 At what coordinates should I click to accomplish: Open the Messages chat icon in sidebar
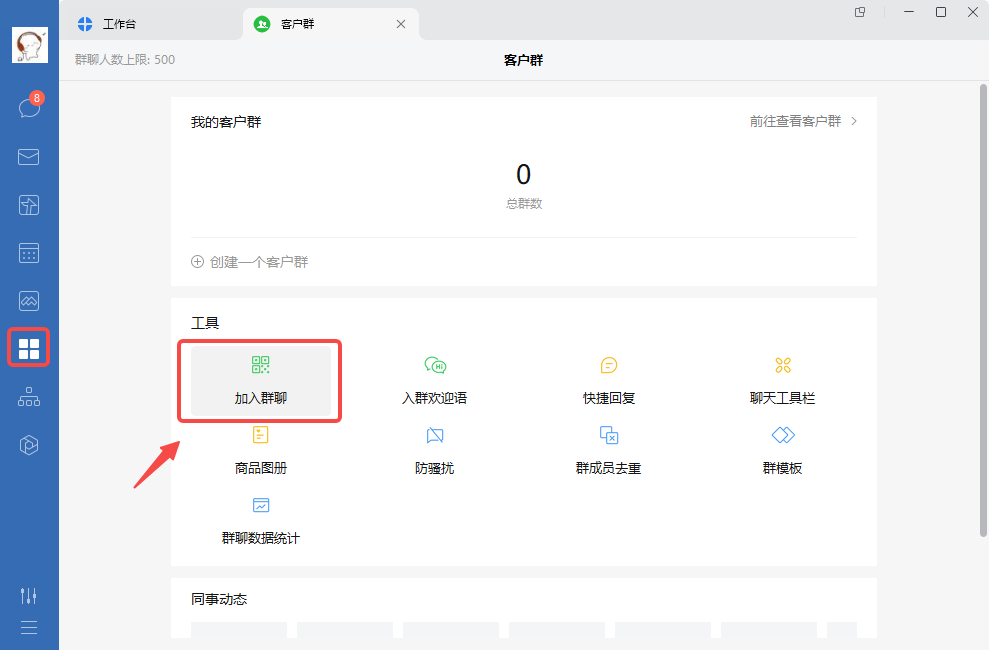tap(29, 108)
